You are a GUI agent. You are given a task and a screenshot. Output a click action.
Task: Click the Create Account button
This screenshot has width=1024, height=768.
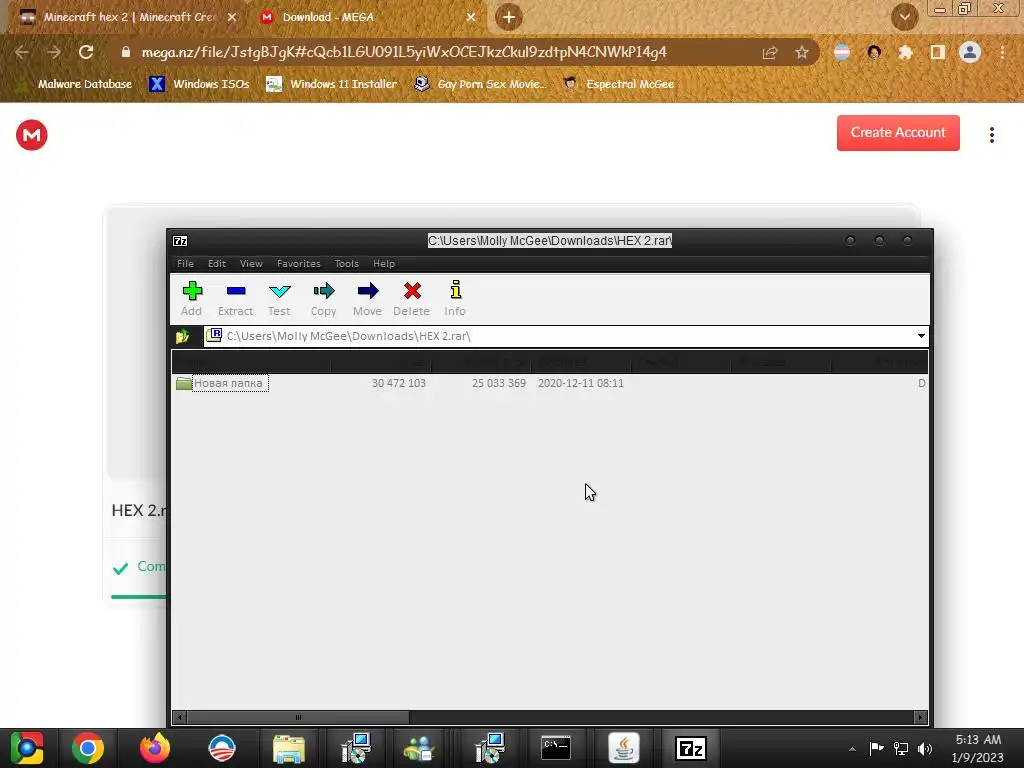coord(898,133)
